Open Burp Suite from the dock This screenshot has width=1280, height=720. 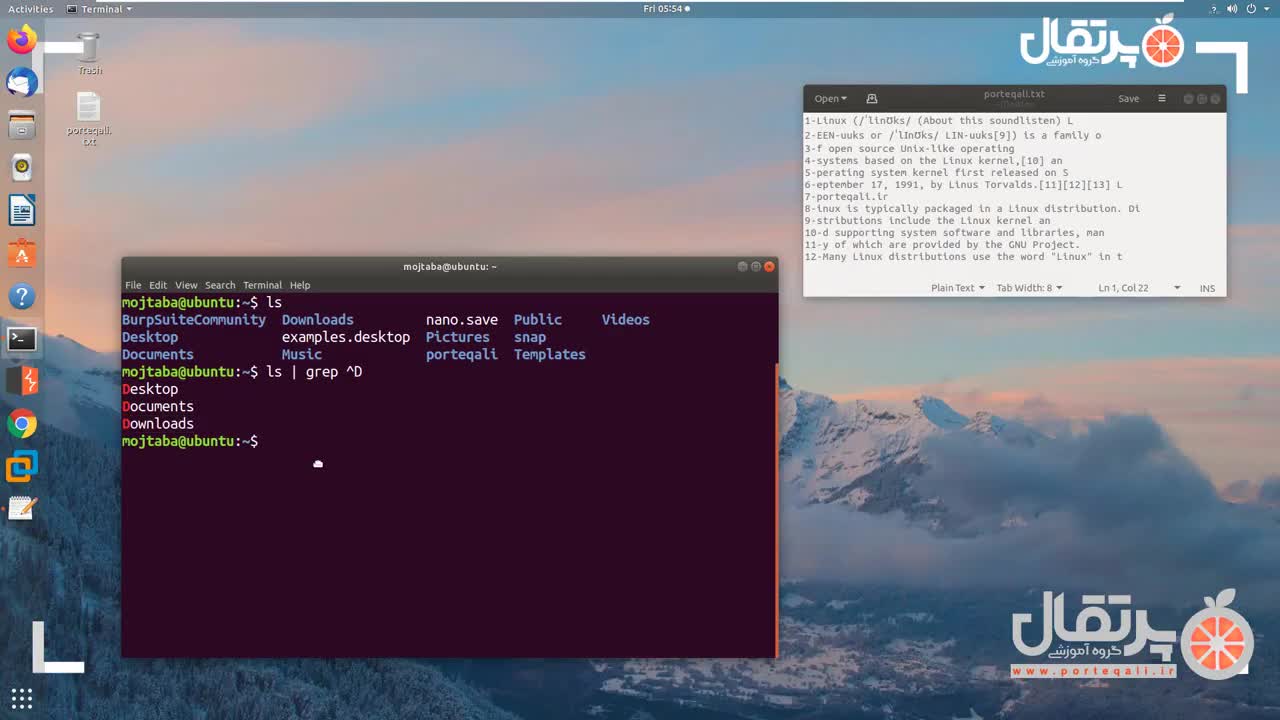(22, 381)
